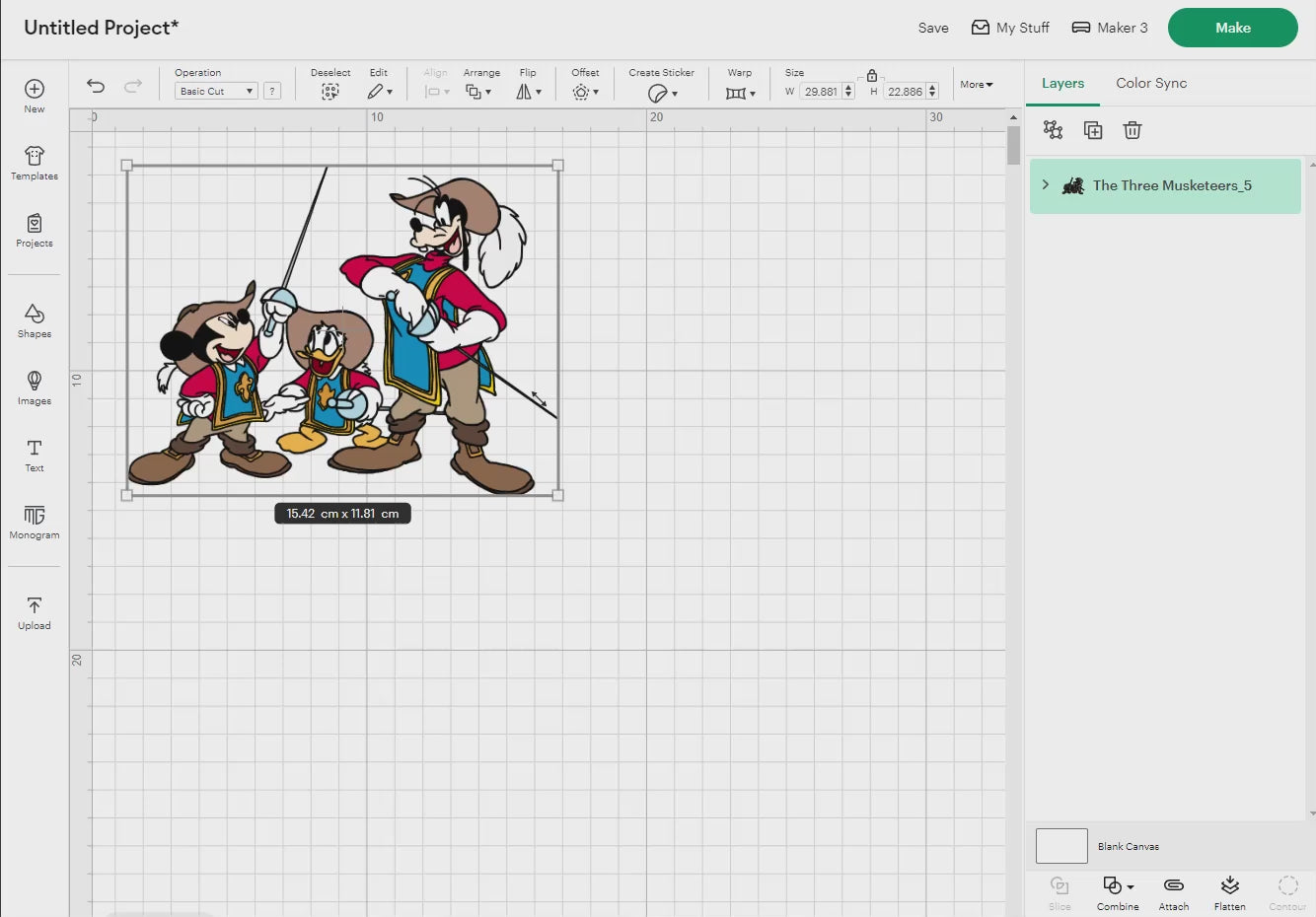Click the top-left selection handle

126,166
